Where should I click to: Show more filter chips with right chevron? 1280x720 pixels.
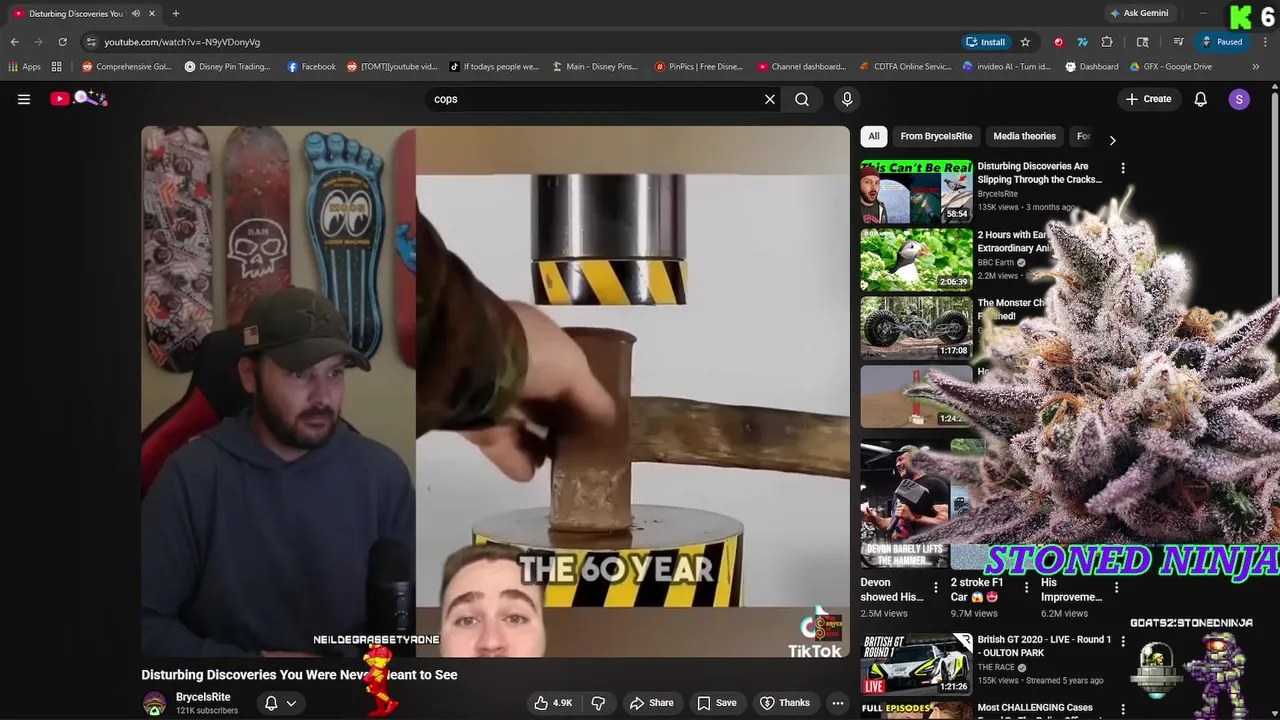click(1112, 140)
